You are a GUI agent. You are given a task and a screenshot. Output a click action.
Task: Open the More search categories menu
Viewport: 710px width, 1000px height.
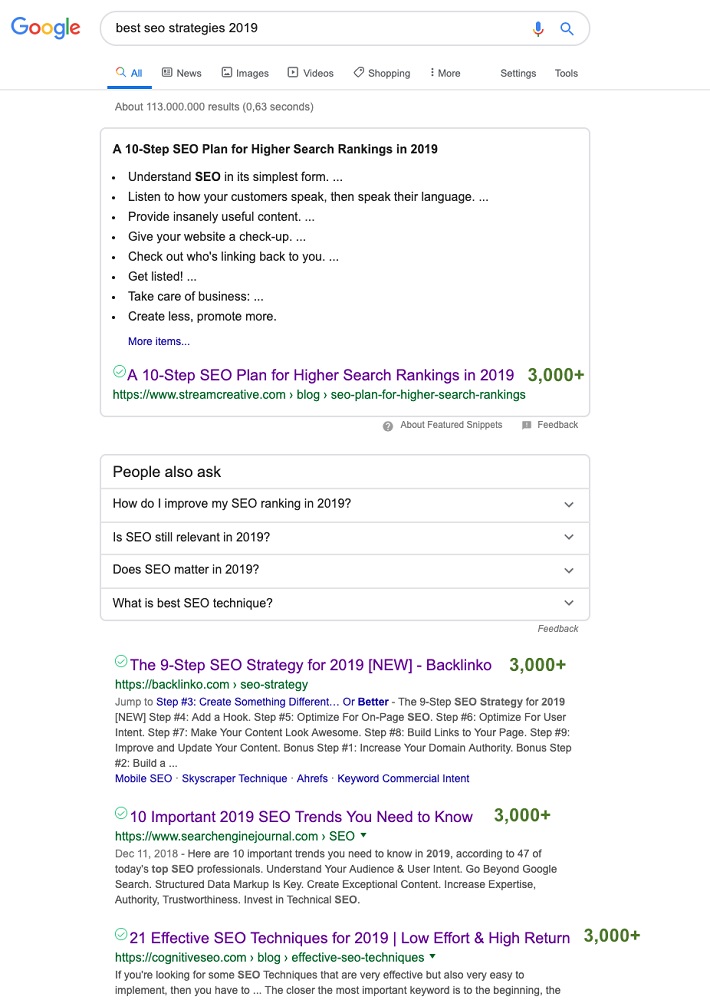(445, 73)
